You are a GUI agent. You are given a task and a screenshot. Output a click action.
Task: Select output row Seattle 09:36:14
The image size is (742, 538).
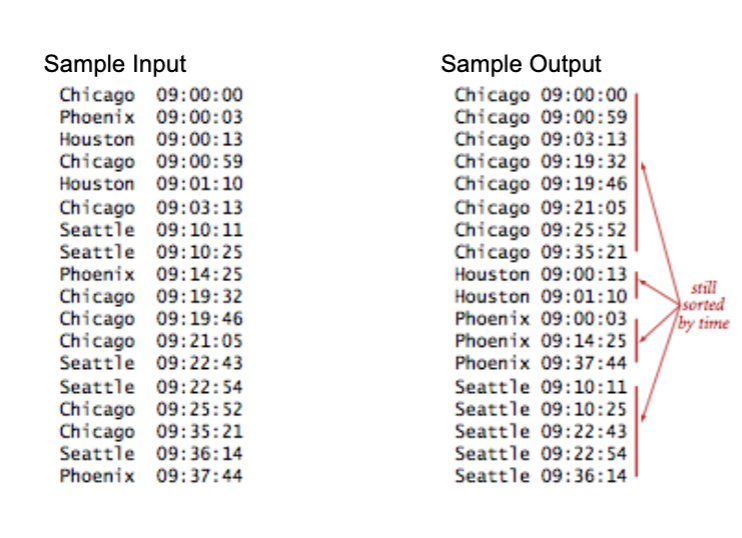[x=541, y=476]
